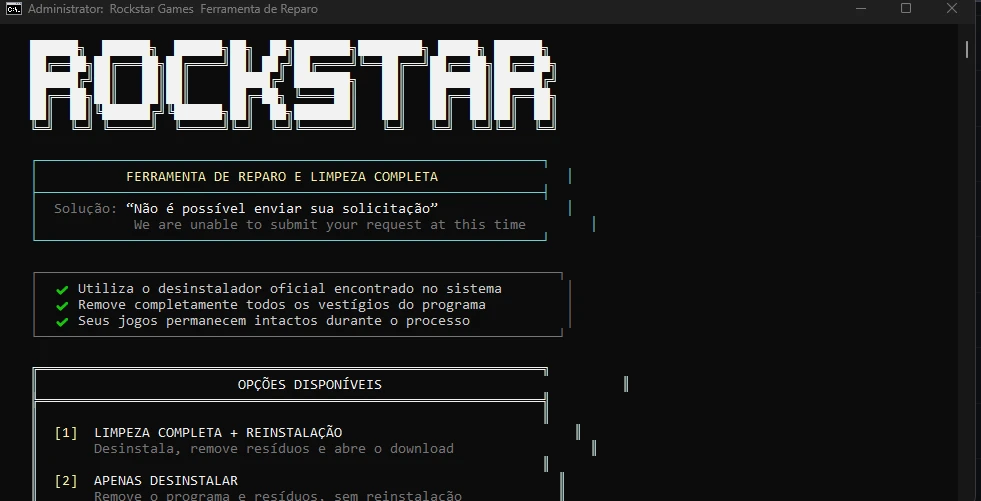This screenshot has width=981, height=501.
Task: Click 'OPÇÕES DISPONÍVEIS' header
Action: click(x=310, y=385)
